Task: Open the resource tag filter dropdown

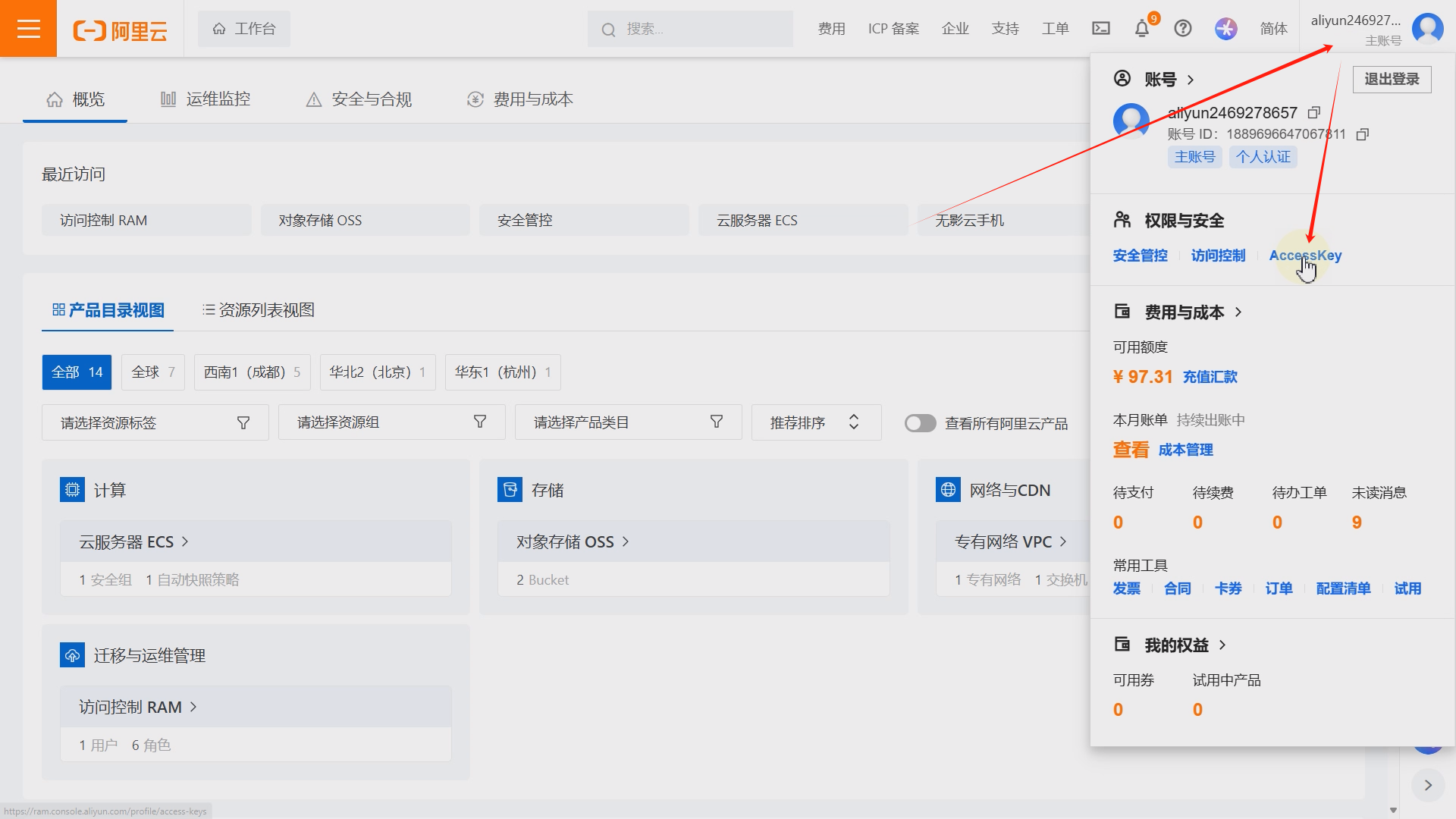Action: tap(155, 422)
